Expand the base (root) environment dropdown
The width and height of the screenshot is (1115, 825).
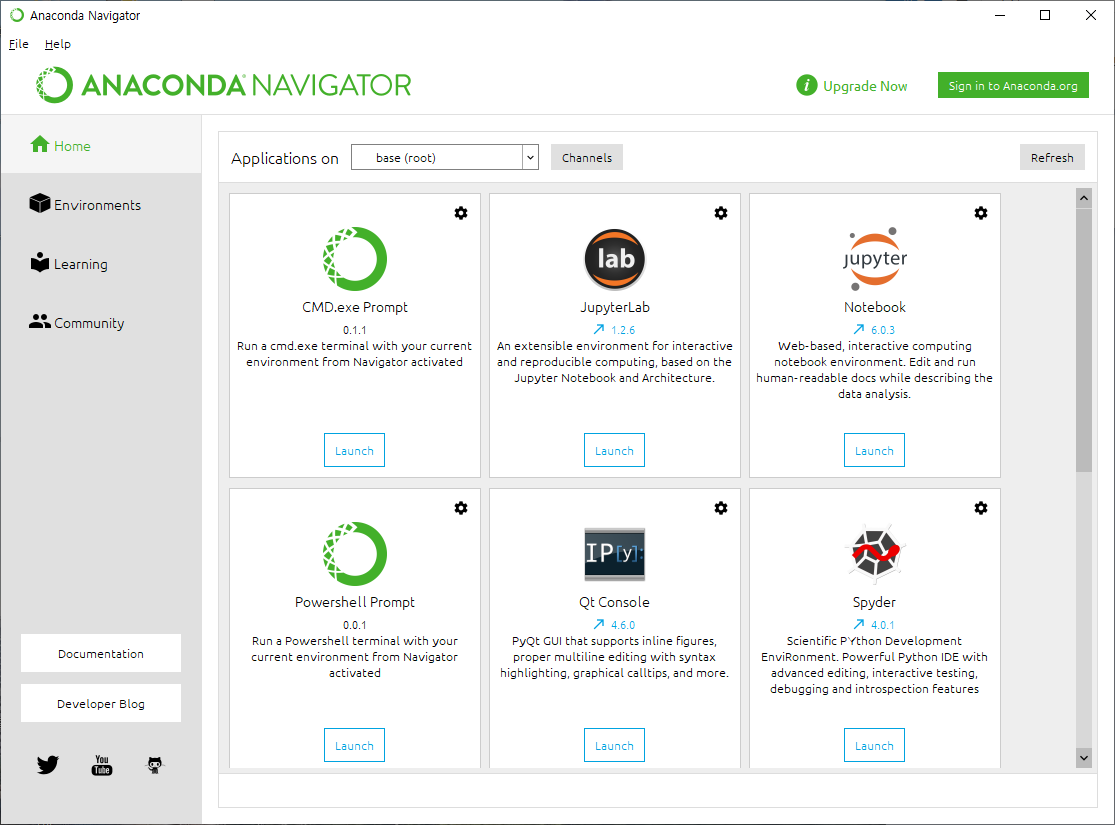pyautogui.click(x=530, y=157)
